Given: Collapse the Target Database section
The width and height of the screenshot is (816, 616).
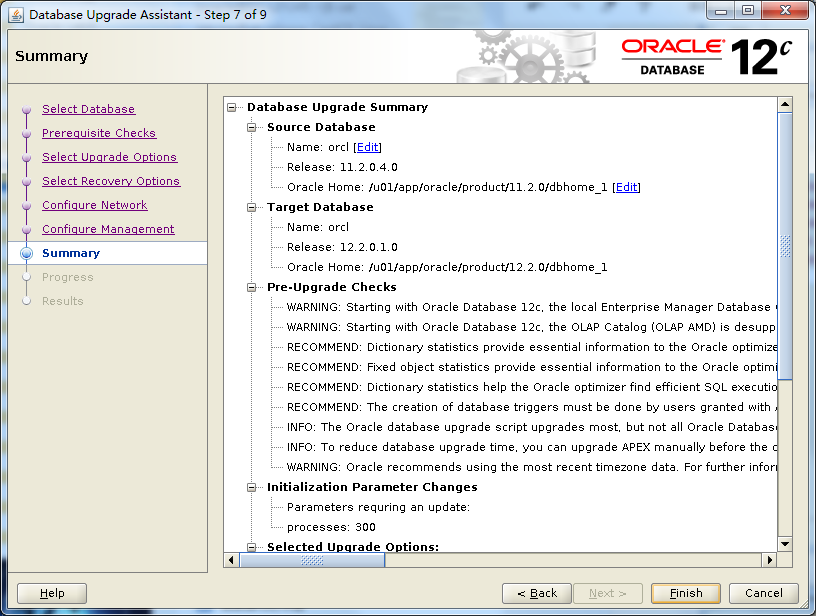Looking at the screenshot, I should point(249,207).
